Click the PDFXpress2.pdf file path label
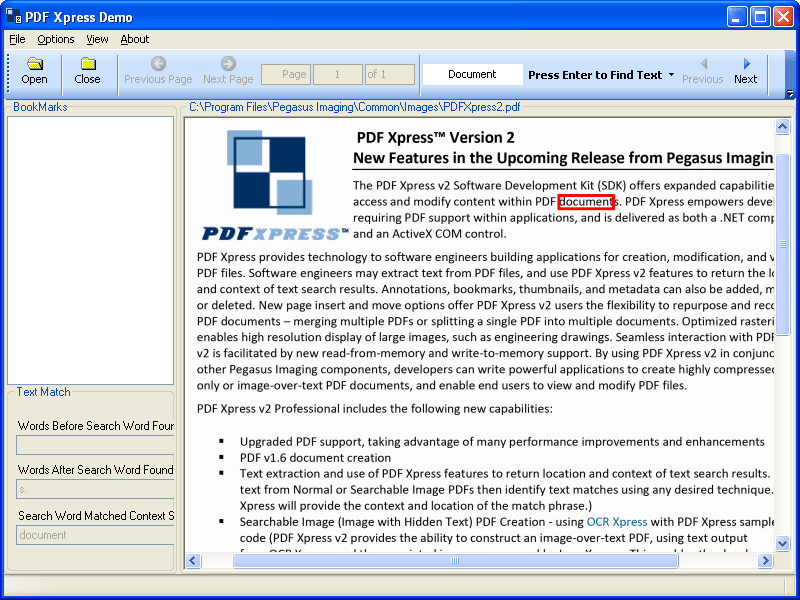Image resolution: width=800 pixels, height=600 pixels. pyautogui.click(x=355, y=107)
